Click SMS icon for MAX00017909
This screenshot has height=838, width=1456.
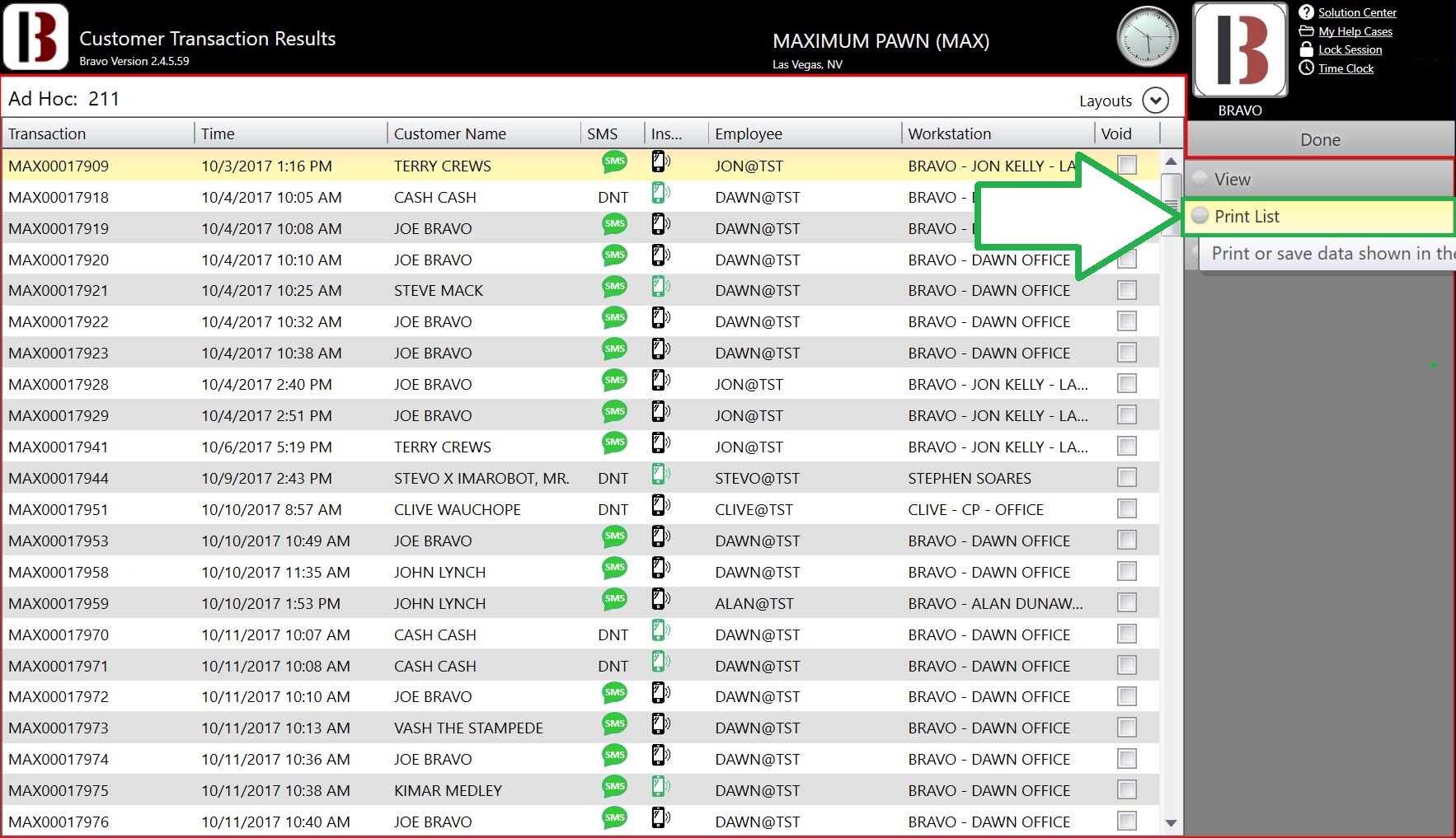(614, 162)
